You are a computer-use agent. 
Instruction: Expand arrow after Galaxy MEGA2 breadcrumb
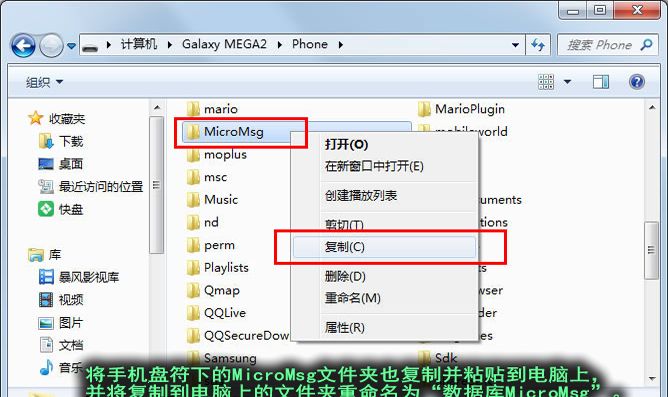279,45
